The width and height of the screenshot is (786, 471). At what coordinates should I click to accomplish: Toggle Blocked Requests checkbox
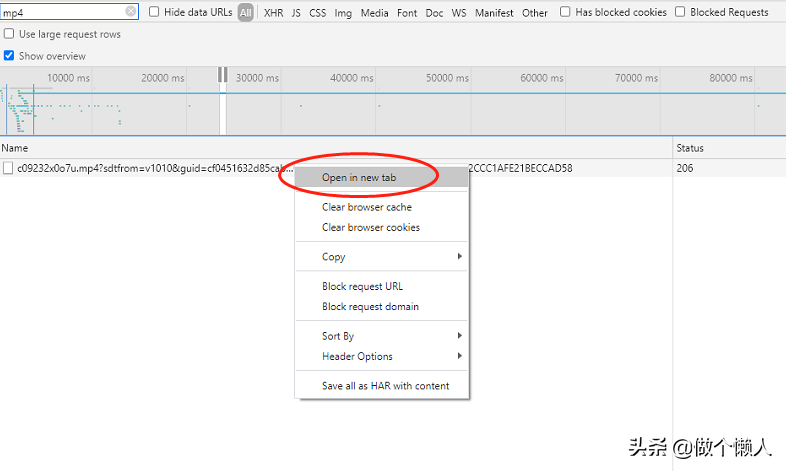[681, 12]
